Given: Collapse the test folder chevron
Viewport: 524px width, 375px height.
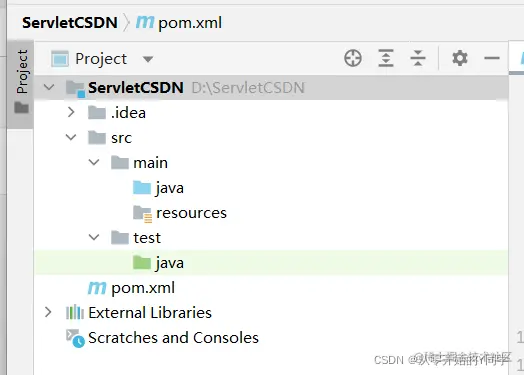Looking at the screenshot, I should click(94, 237).
